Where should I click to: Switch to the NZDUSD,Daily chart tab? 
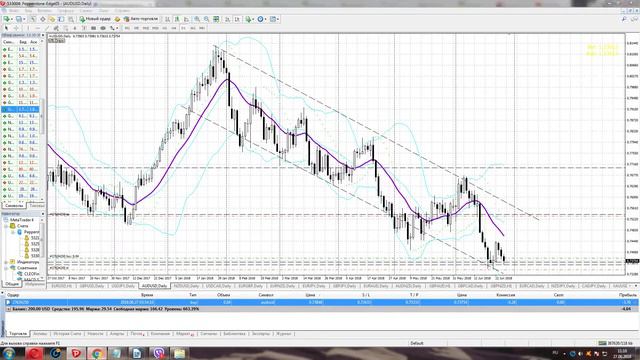coord(187,286)
